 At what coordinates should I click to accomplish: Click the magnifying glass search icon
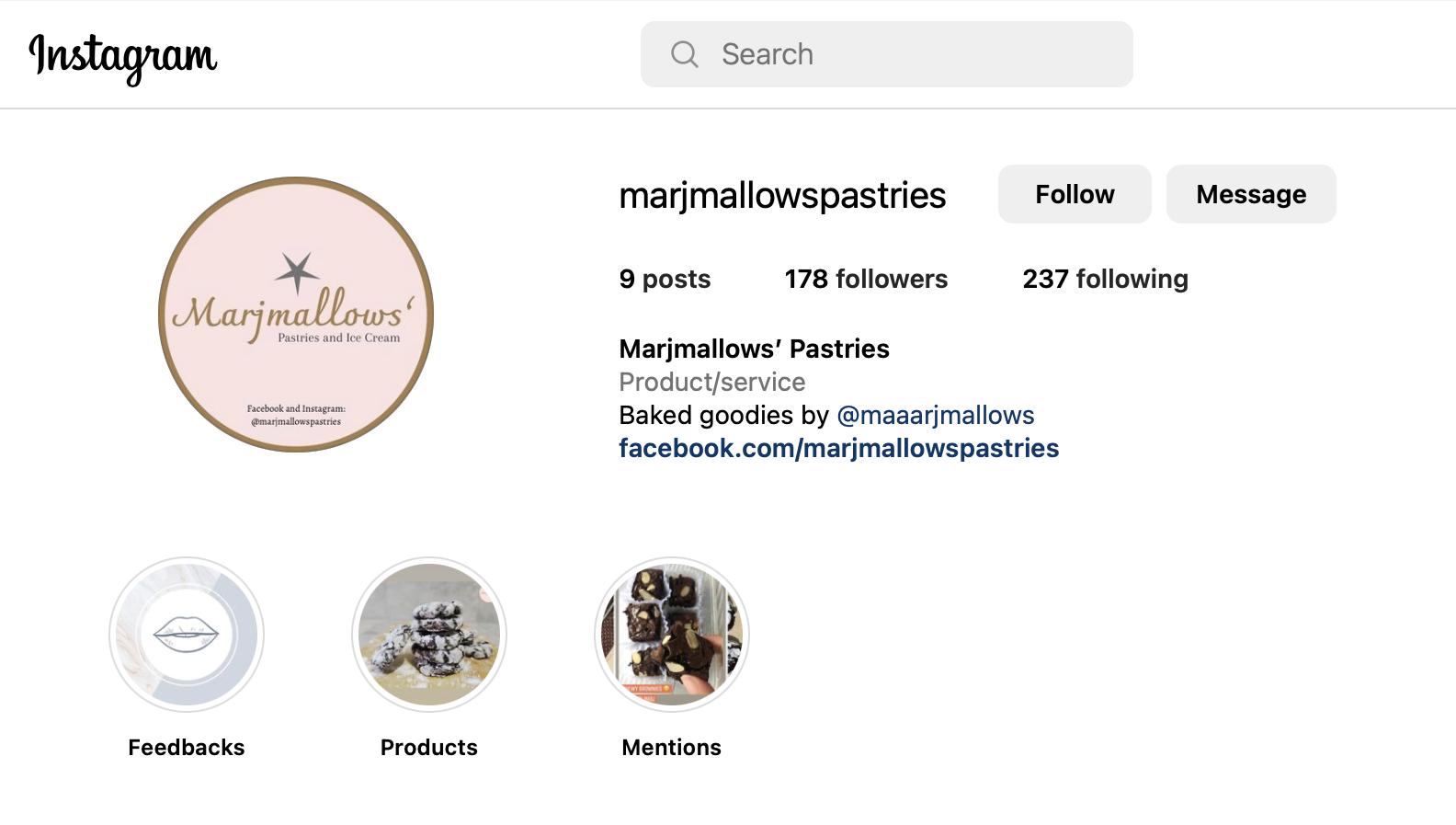685,54
